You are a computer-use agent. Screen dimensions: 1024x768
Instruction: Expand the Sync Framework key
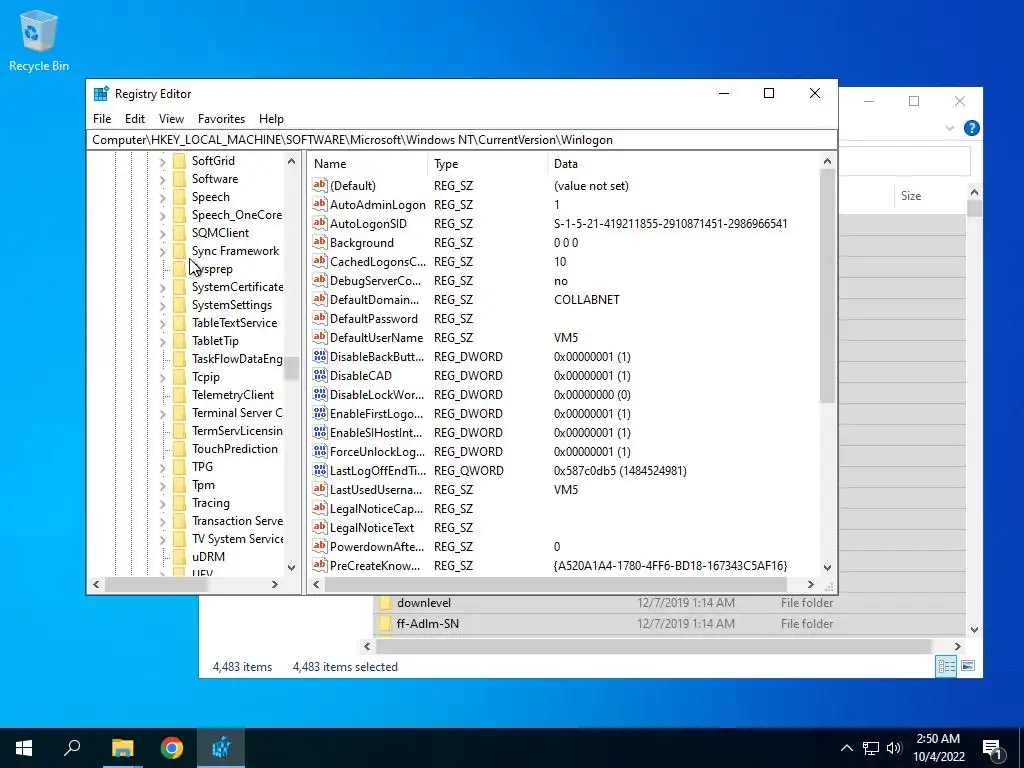pos(163,251)
